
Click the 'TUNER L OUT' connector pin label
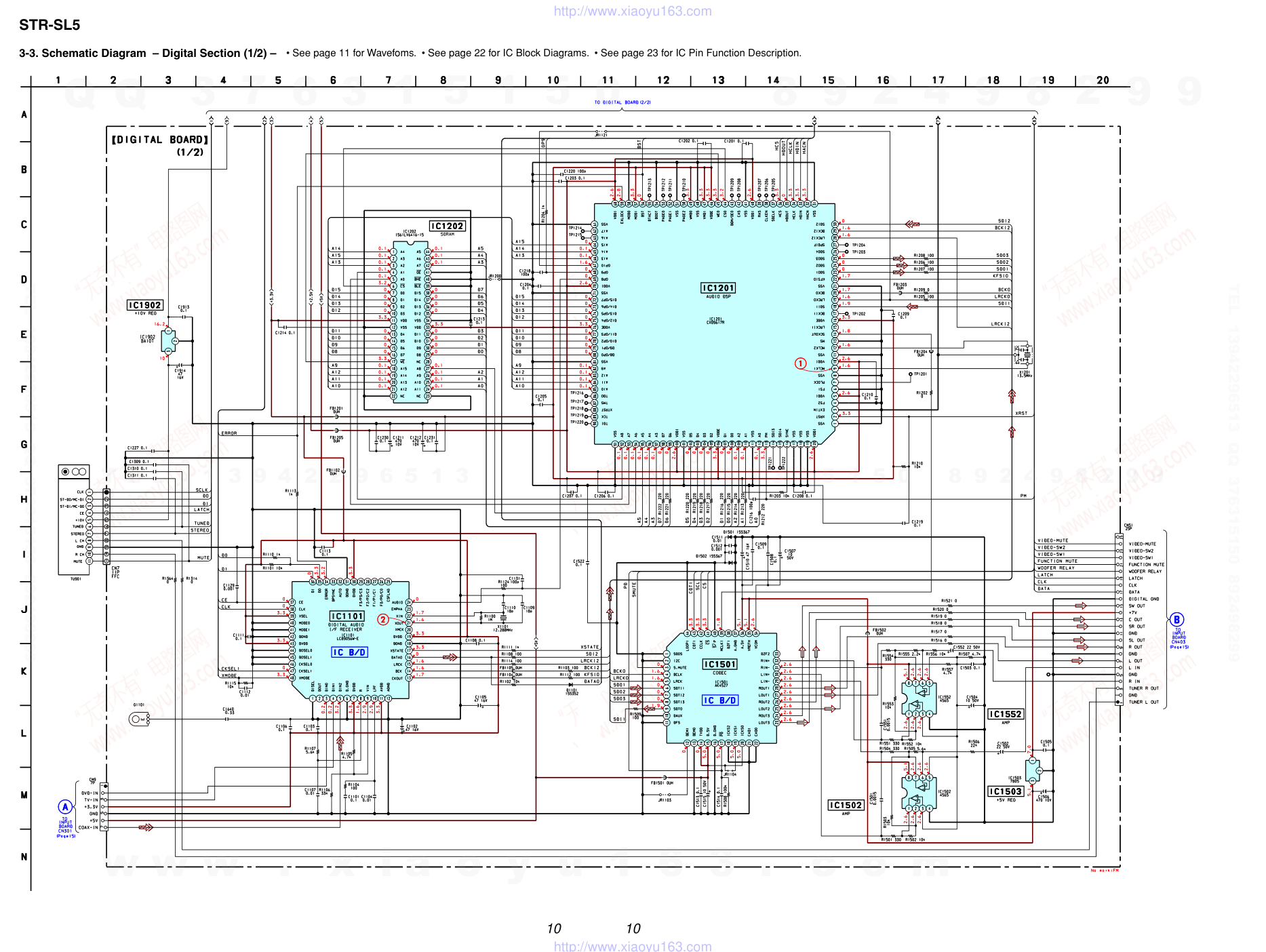click(1143, 702)
